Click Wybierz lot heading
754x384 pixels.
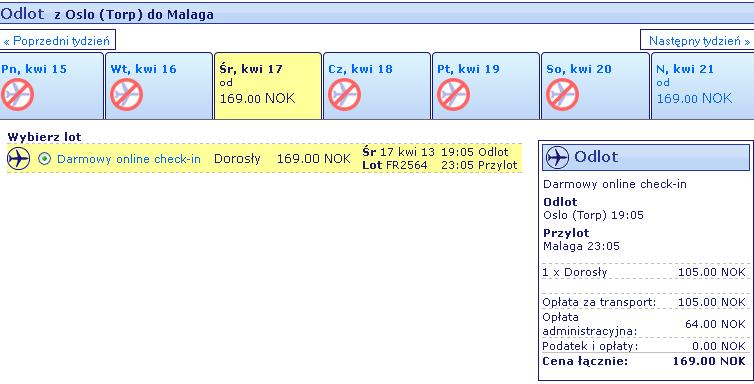pyautogui.click(x=45, y=137)
